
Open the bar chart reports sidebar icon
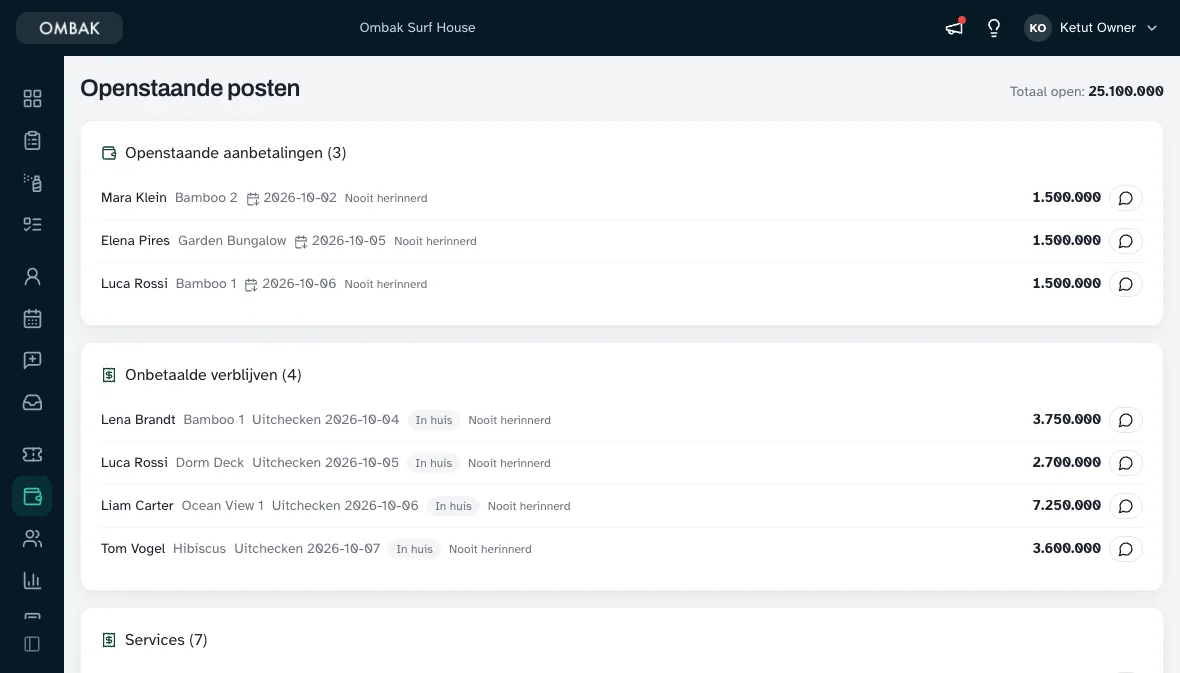pyautogui.click(x=32, y=580)
